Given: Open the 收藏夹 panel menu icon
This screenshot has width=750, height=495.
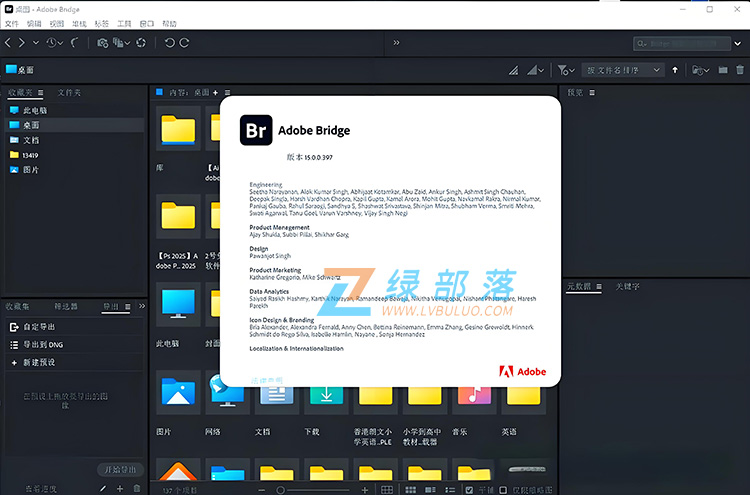Looking at the screenshot, I should 41,92.
